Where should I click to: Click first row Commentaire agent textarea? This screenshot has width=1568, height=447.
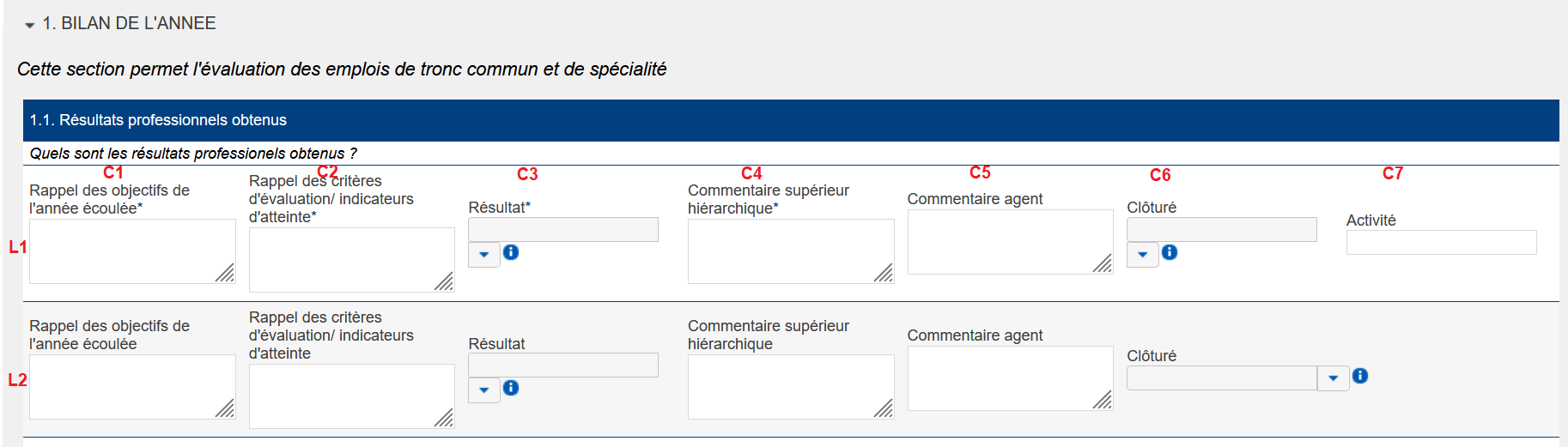tap(1010, 242)
